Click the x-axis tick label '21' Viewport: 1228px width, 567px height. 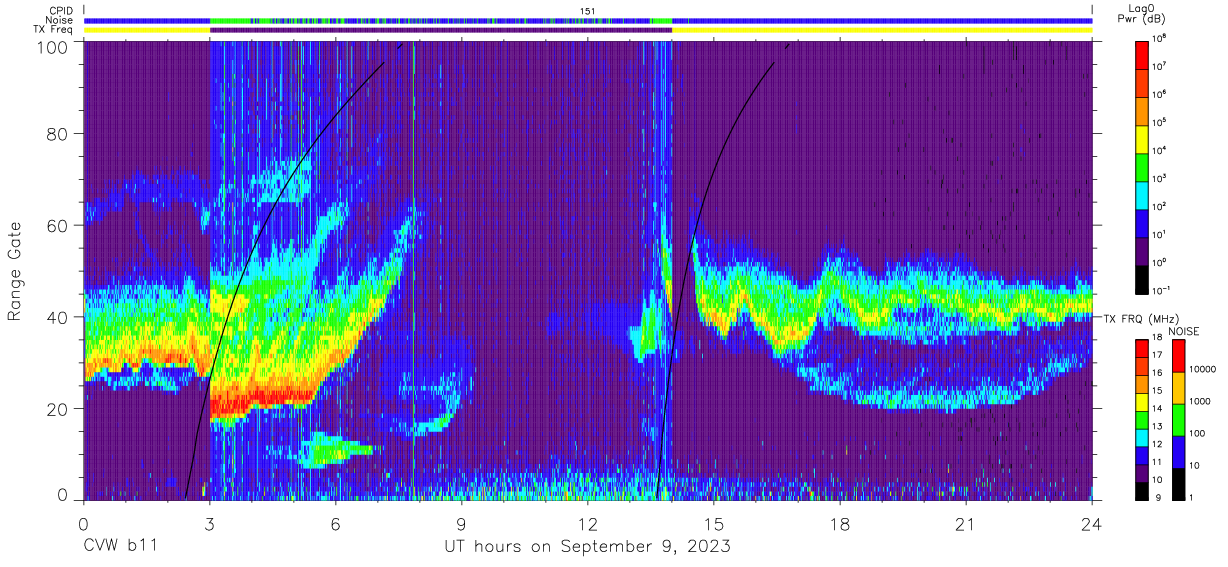(966, 523)
